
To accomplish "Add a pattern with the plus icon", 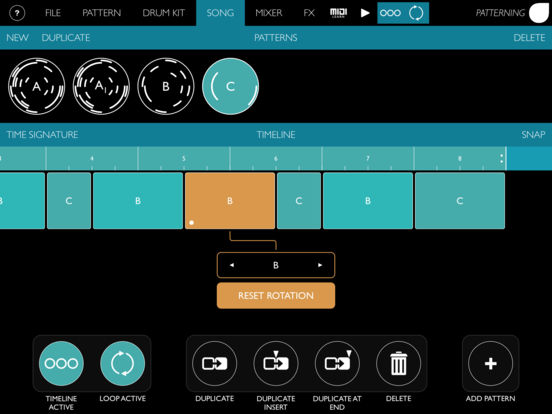I will click(490, 363).
